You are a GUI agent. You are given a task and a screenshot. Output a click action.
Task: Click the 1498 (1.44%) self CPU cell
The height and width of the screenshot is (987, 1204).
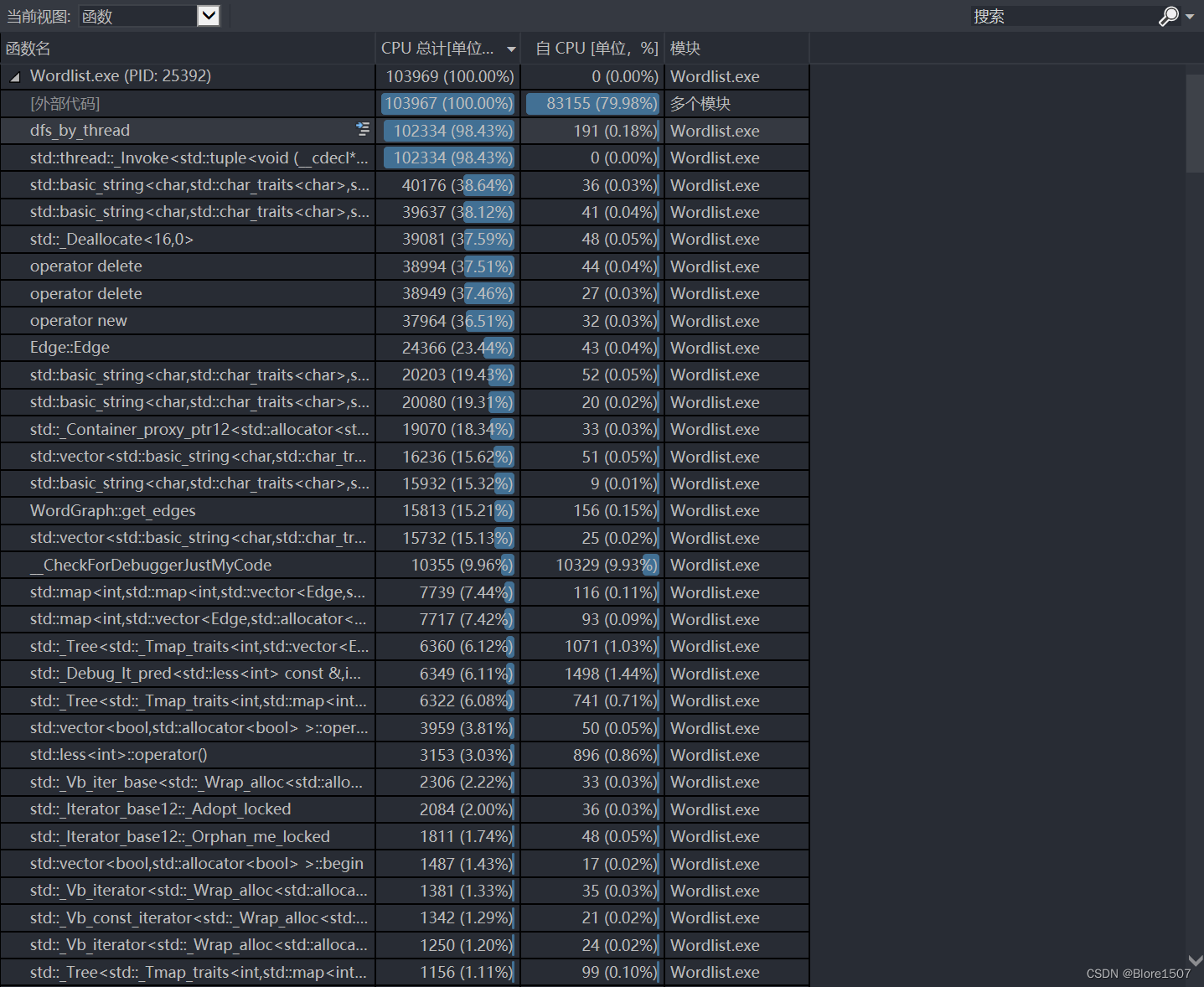[x=593, y=674]
